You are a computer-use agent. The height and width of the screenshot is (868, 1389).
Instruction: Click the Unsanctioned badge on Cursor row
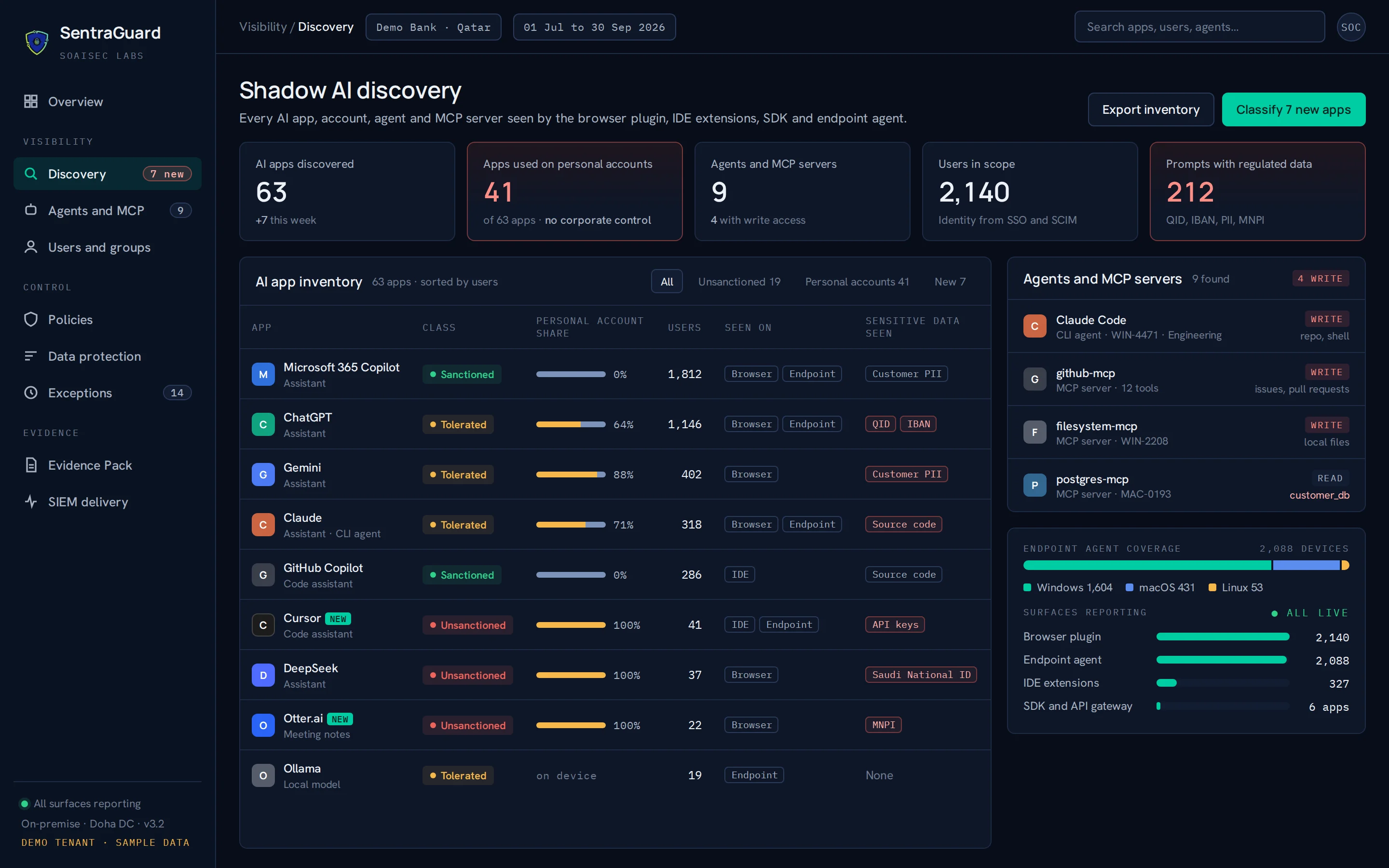pyautogui.click(x=467, y=625)
